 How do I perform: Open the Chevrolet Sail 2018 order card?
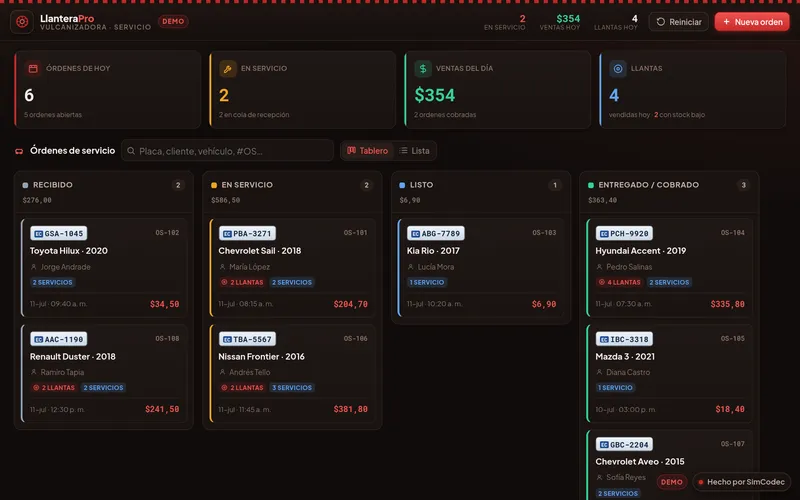coord(292,268)
